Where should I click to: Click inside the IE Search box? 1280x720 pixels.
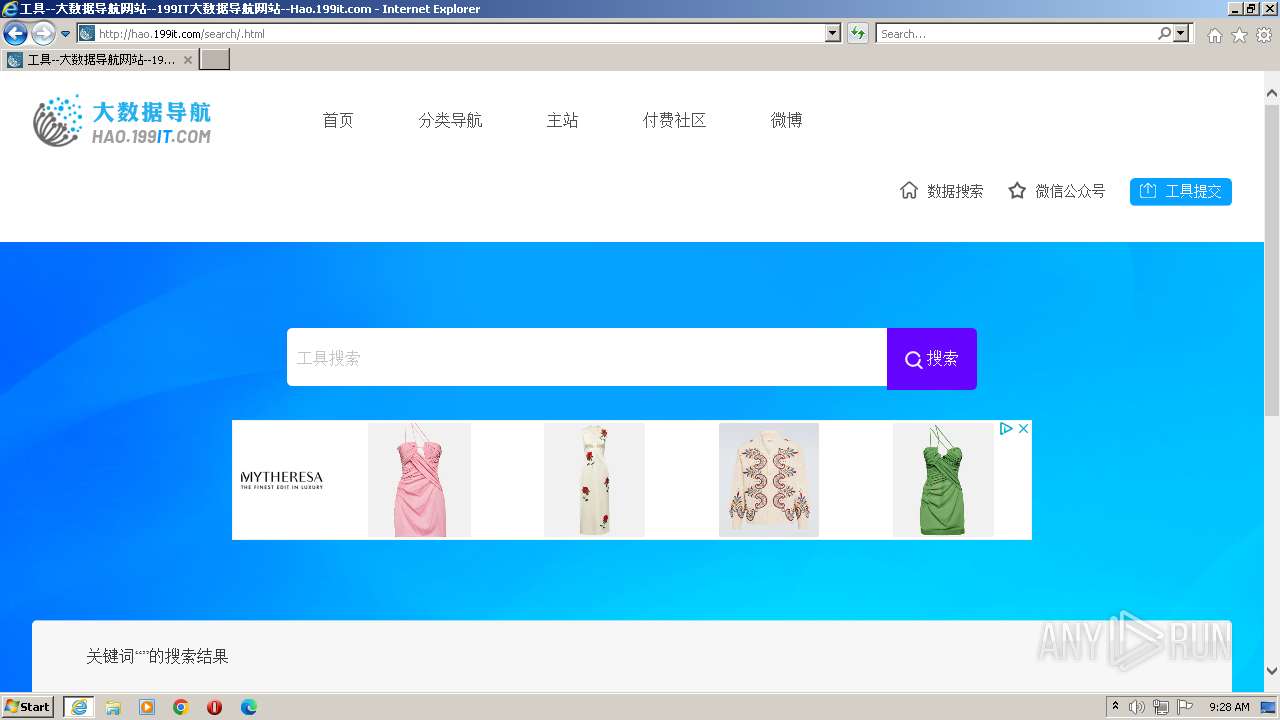pyautogui.click(x=1015, y=34)
